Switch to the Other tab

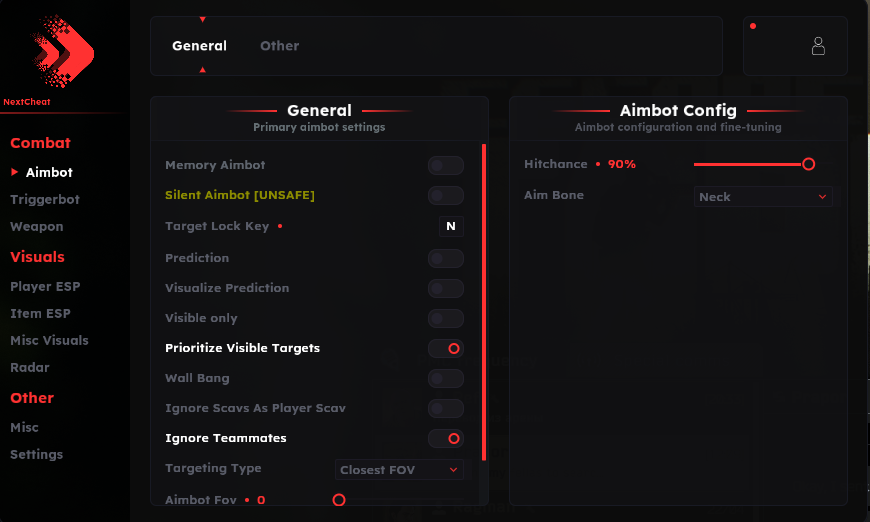[x=279, y=46]
